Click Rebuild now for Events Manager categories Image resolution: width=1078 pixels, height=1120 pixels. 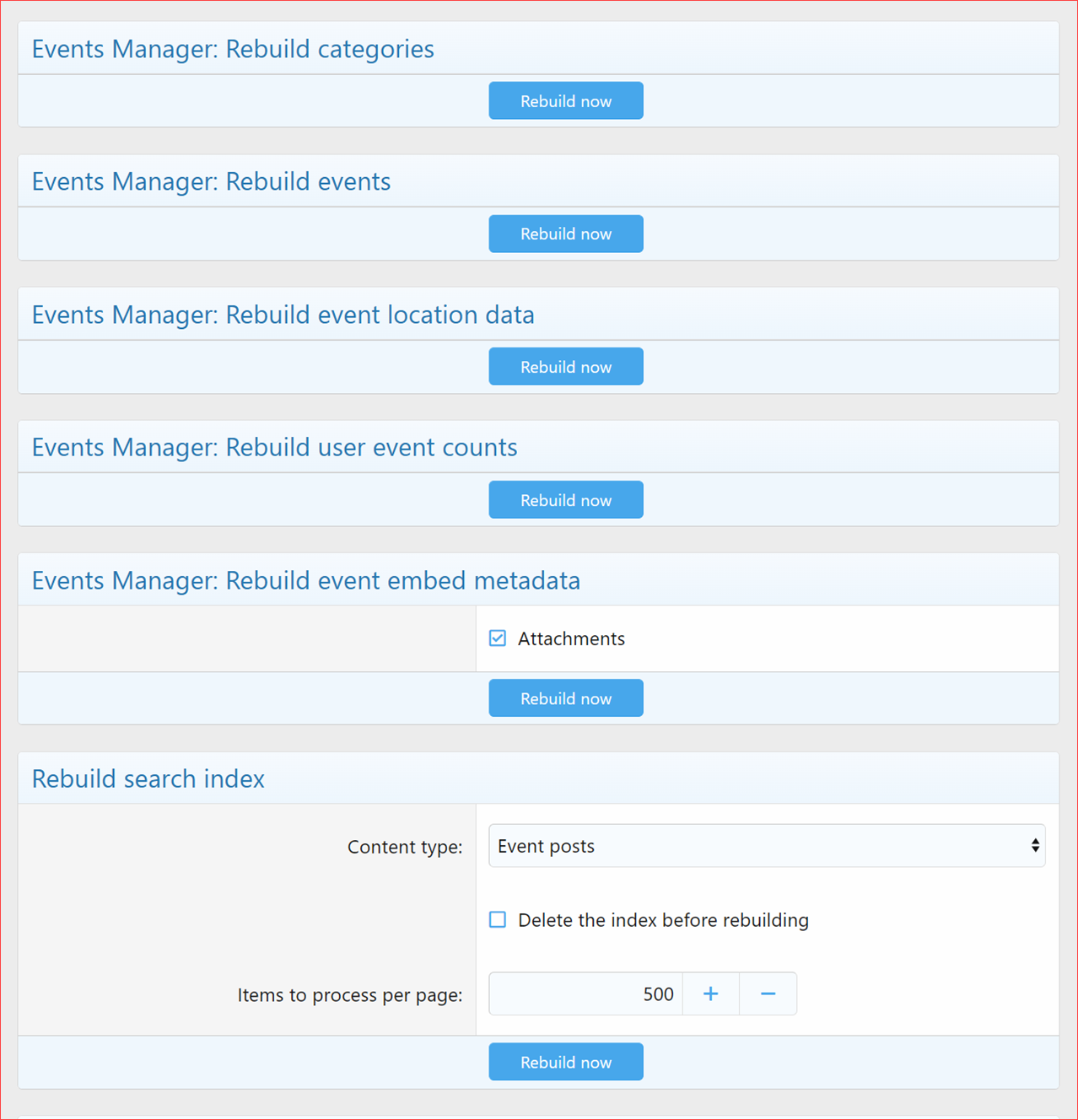click(x=565, y=100)
